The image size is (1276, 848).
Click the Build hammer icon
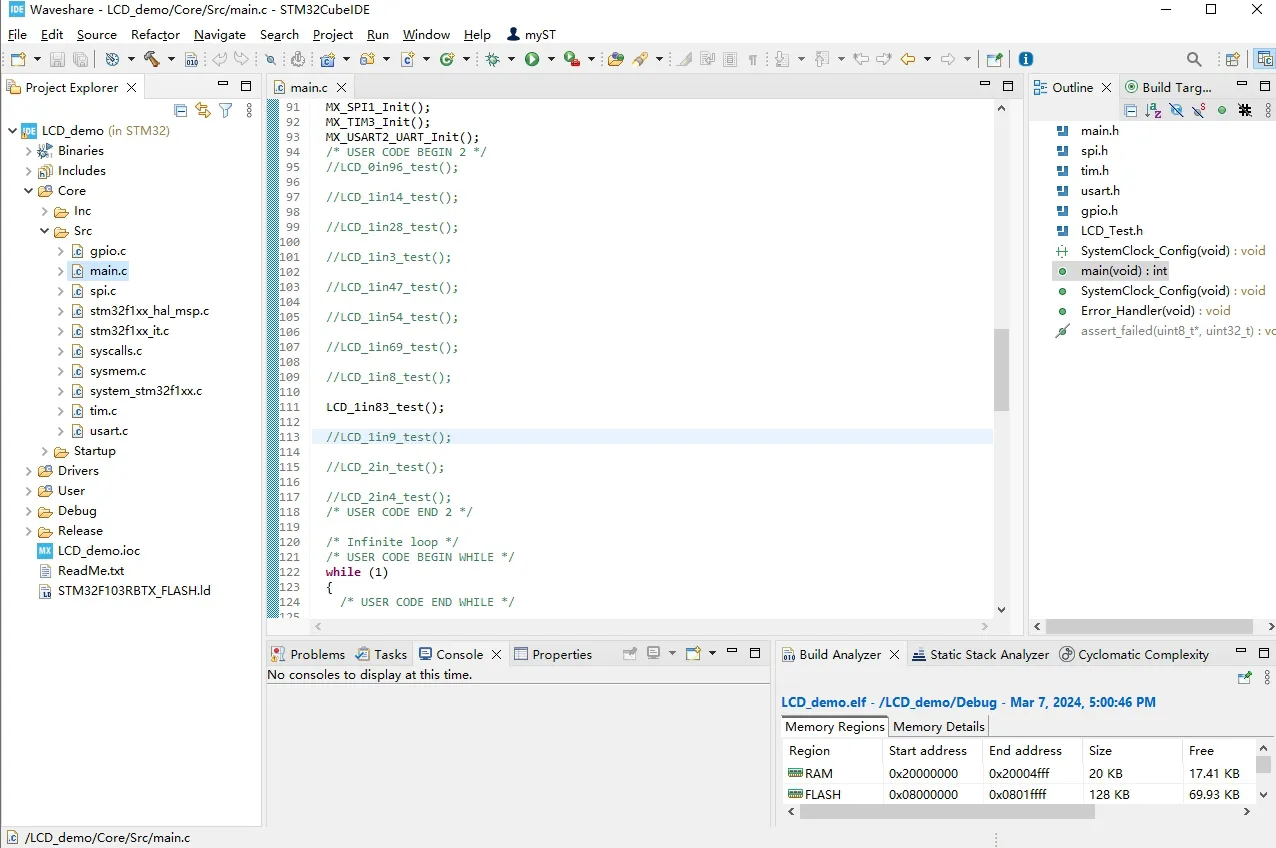151,59
